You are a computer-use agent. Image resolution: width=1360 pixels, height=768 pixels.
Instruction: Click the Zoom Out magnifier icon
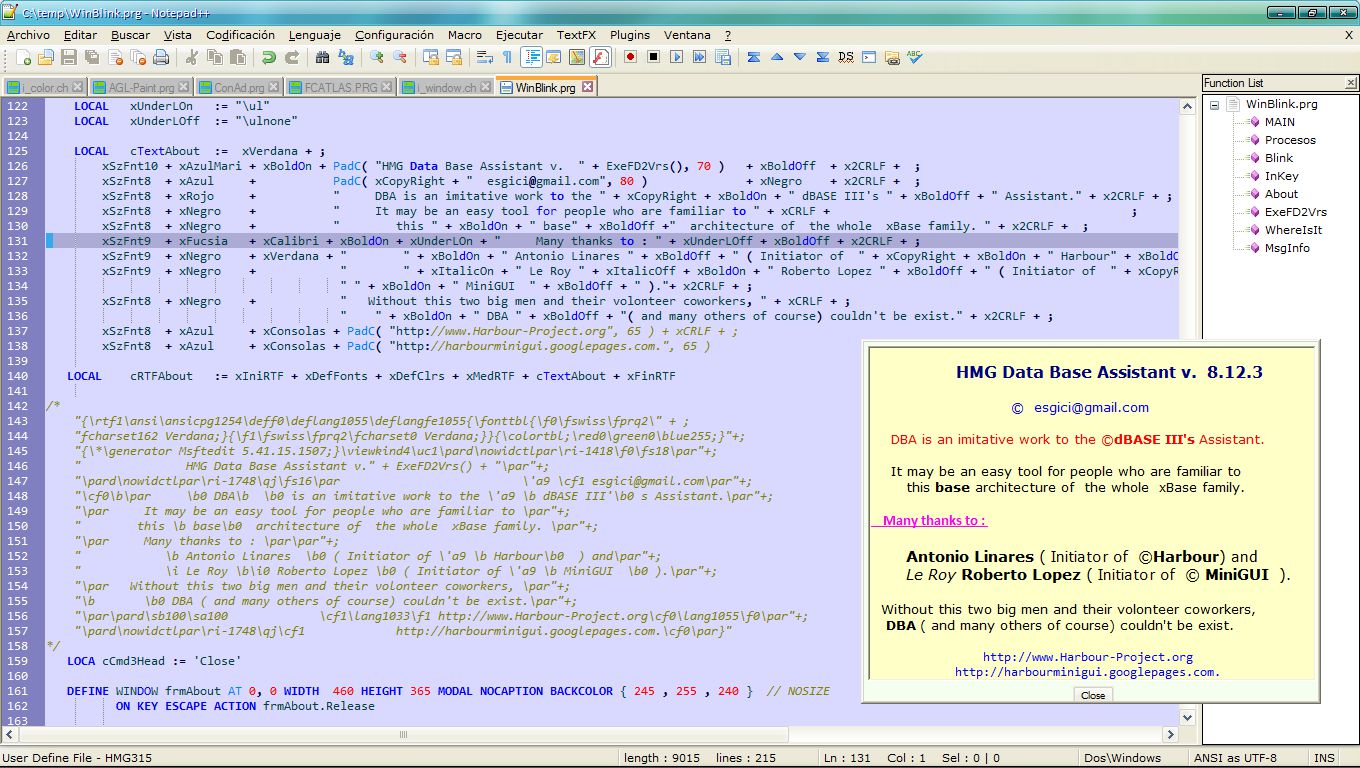[x=399, y=57]
